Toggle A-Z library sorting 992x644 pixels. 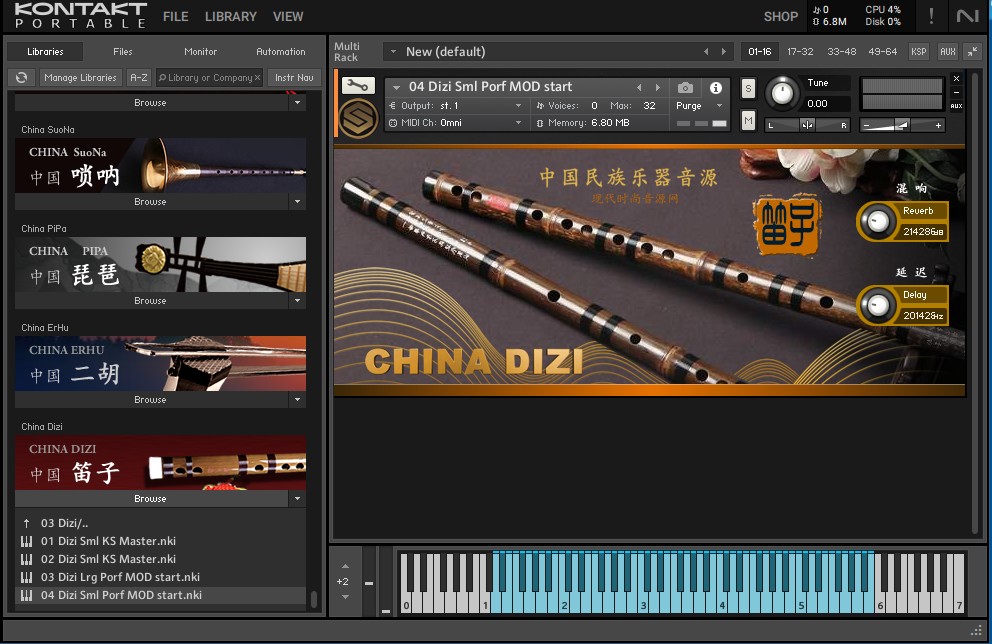(x=139, y=78)
